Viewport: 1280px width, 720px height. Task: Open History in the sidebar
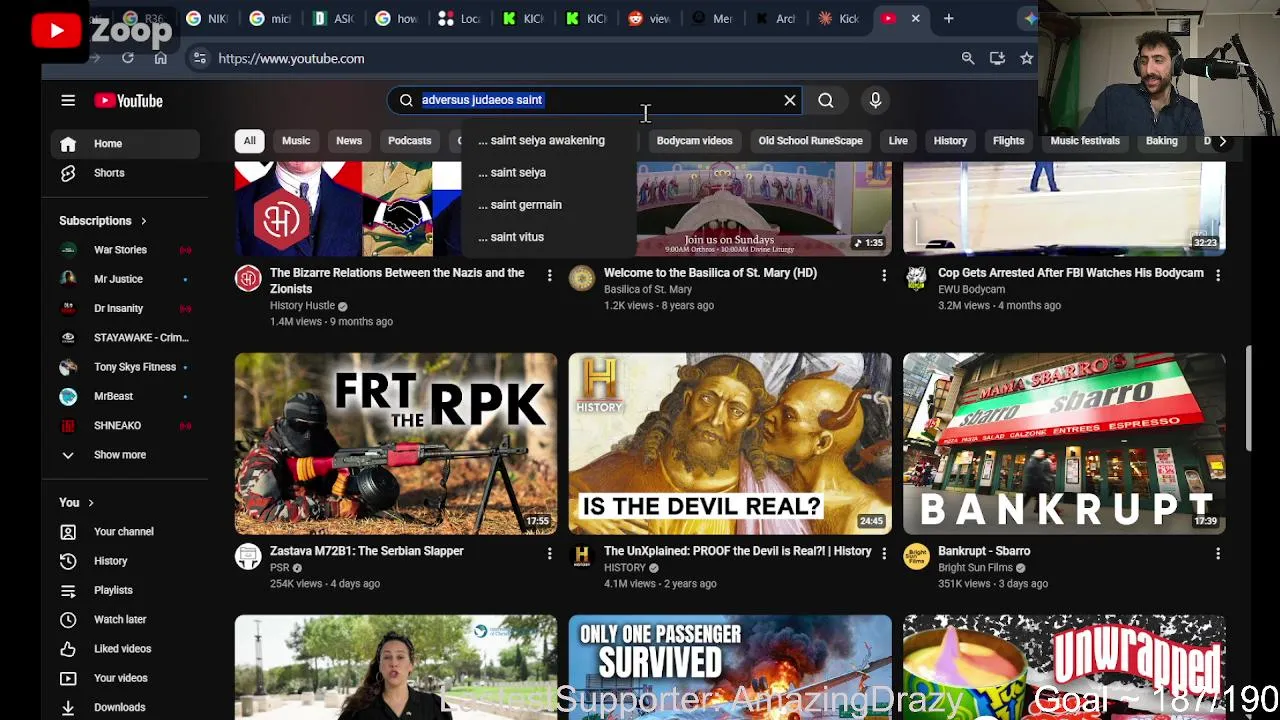click(125, 561)
